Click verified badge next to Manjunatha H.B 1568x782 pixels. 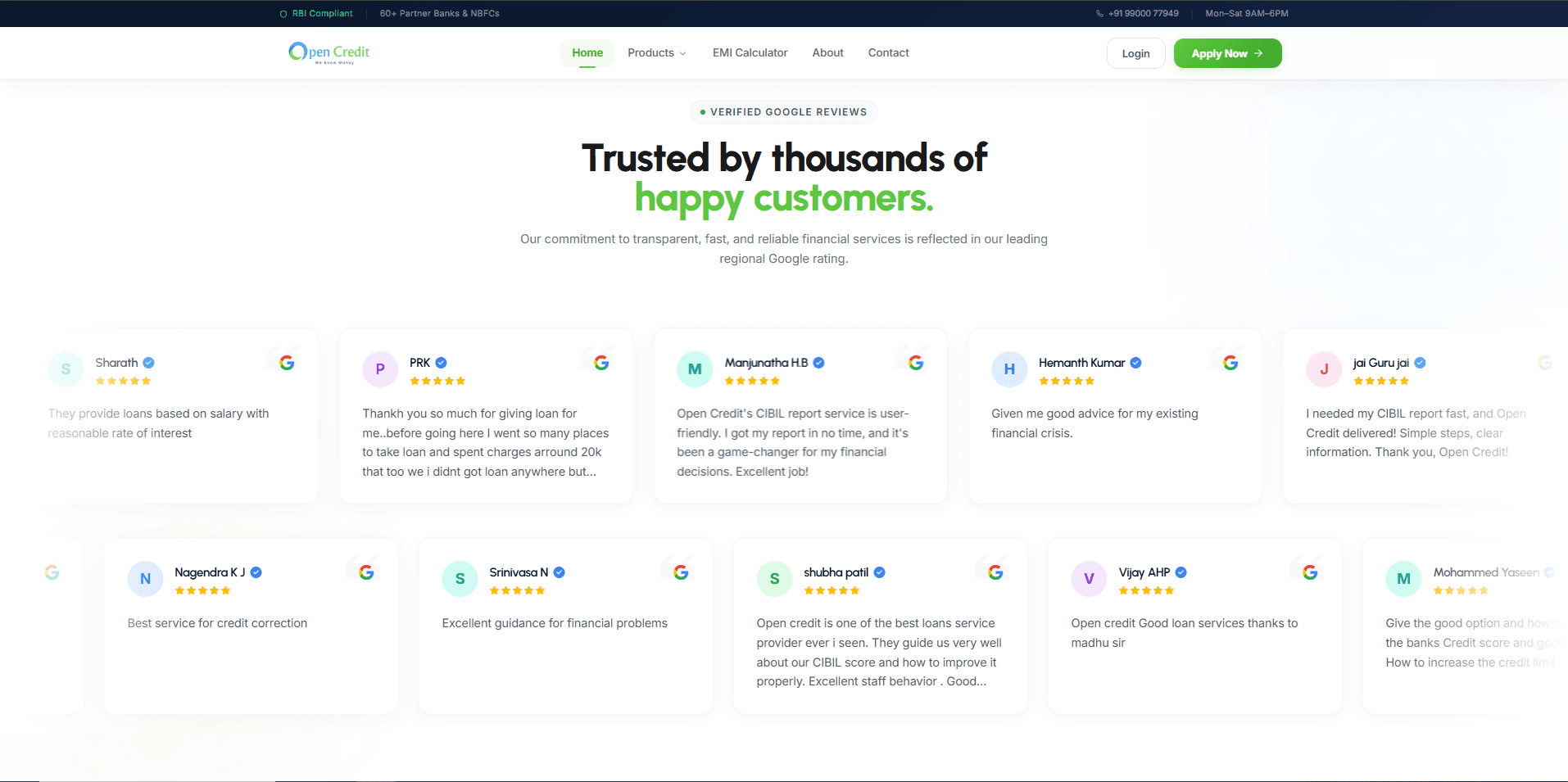pos(818,363)
